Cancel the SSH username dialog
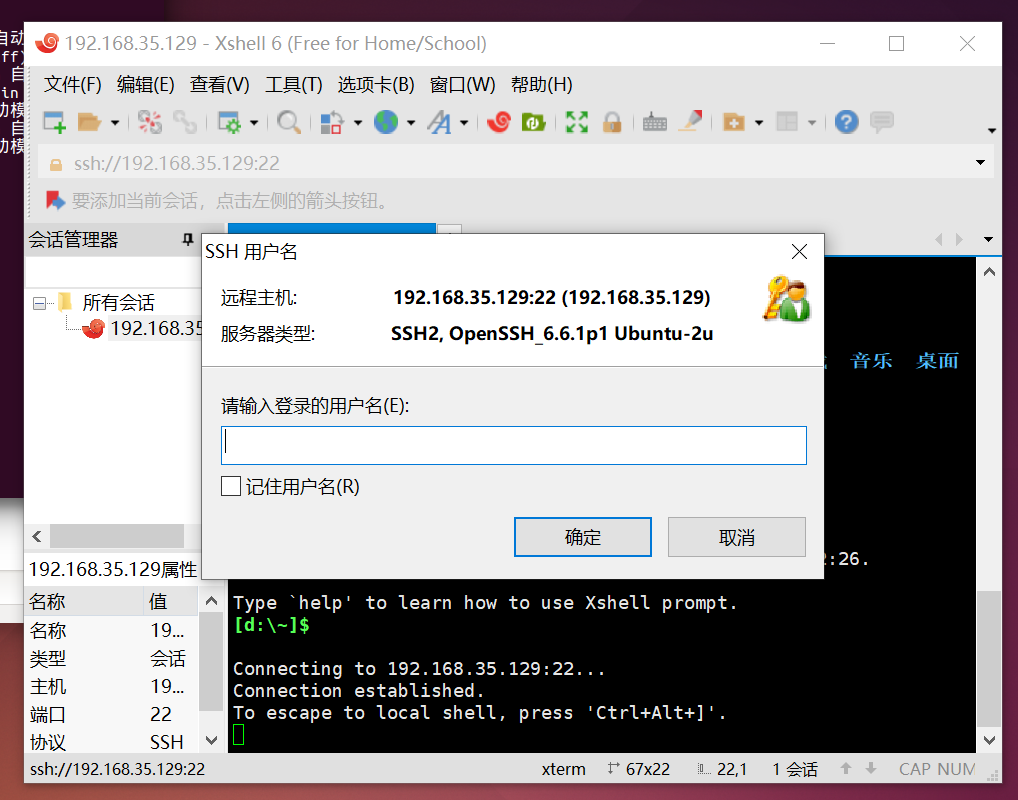Screen dimensions: 1018x800 (736, 537)
